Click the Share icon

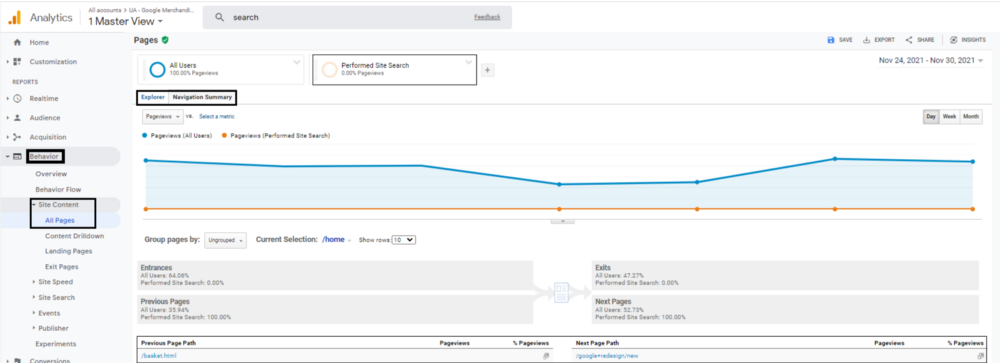[909, 40]
